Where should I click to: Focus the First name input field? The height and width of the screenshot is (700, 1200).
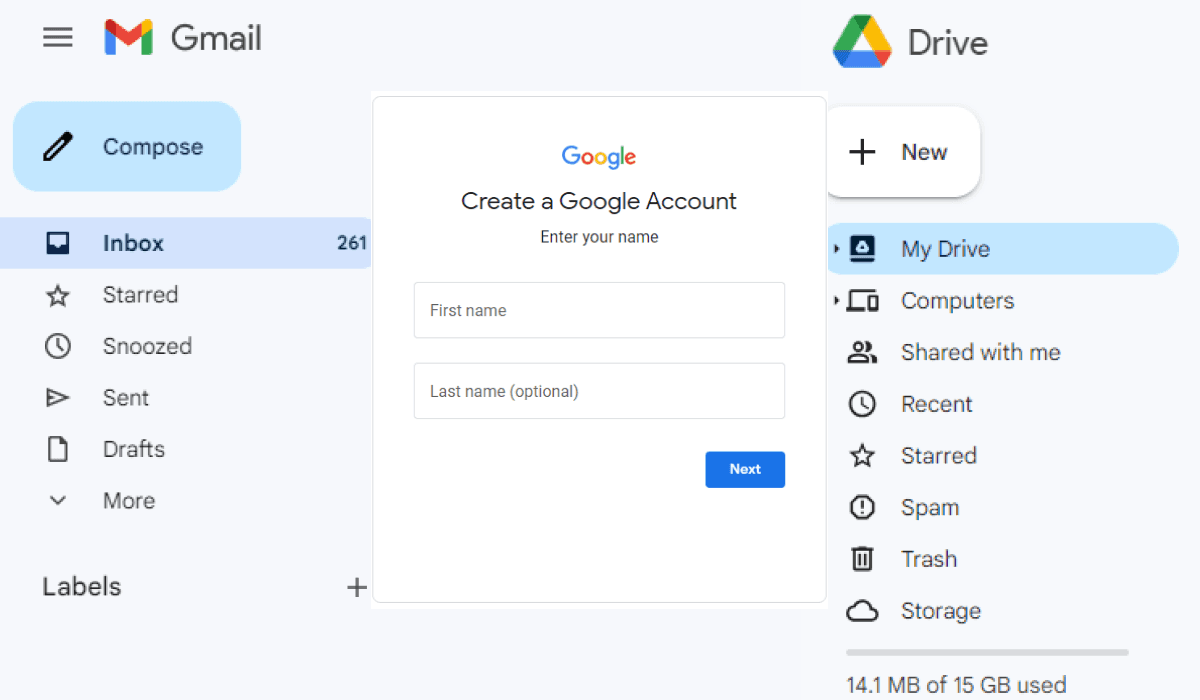click(x=599, y=310)
